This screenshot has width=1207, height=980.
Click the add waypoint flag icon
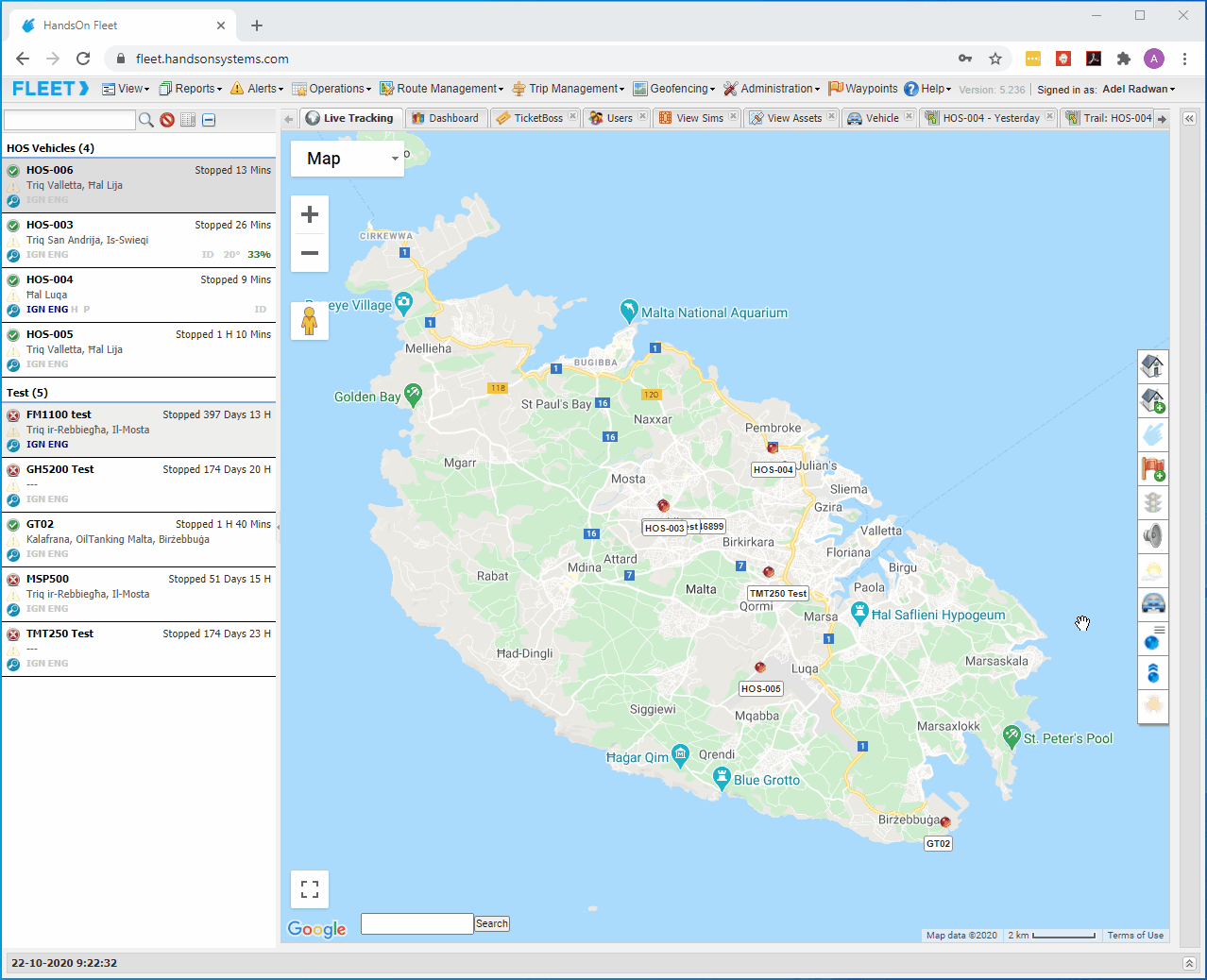pos(1153,468)
